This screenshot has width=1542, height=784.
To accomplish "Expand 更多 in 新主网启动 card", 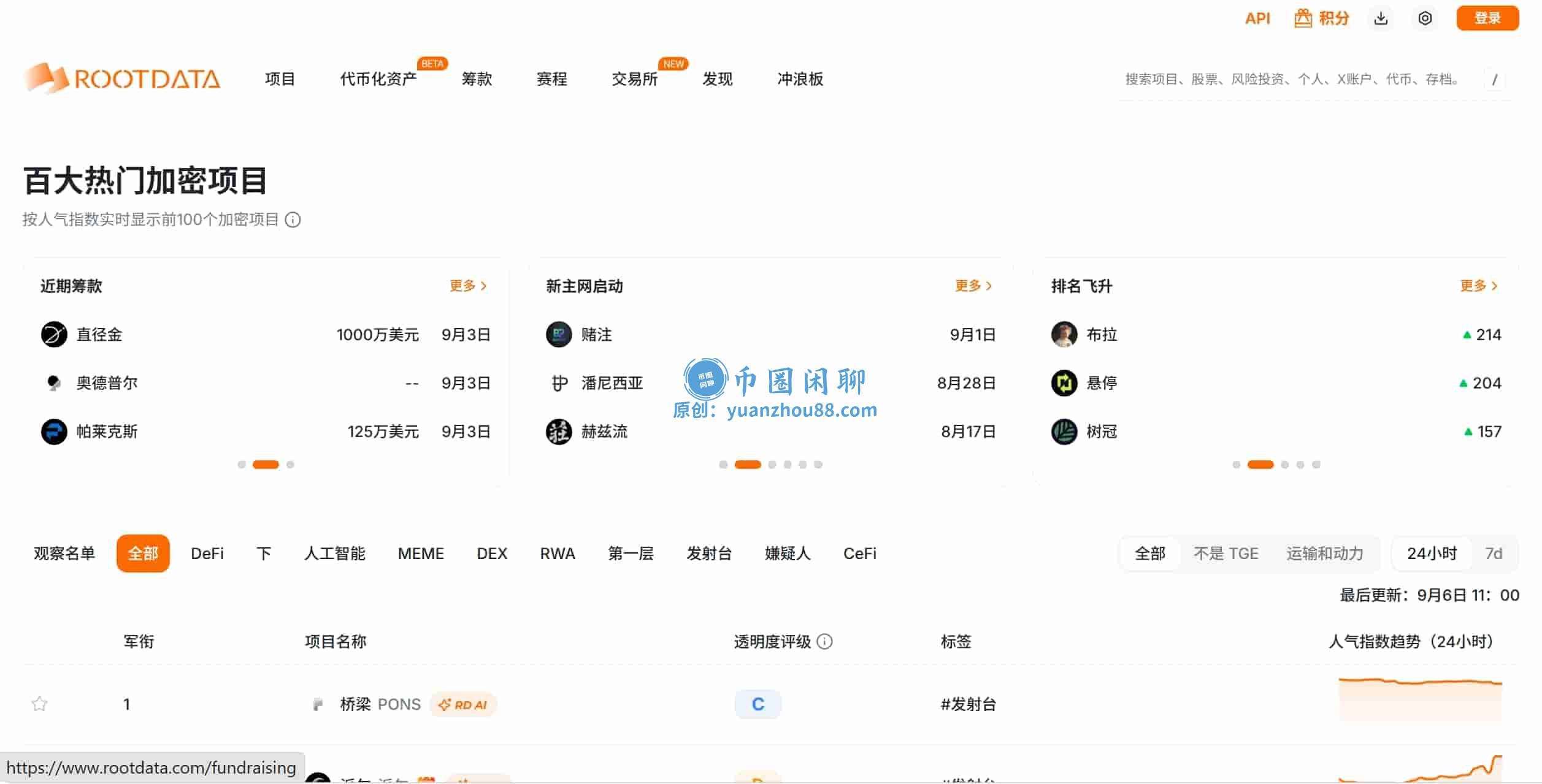I will click(973, 286).
